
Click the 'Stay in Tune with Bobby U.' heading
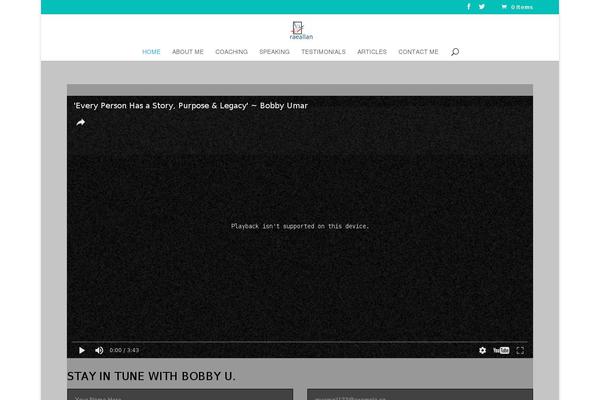pyautogui.click(x=151, y=376)
